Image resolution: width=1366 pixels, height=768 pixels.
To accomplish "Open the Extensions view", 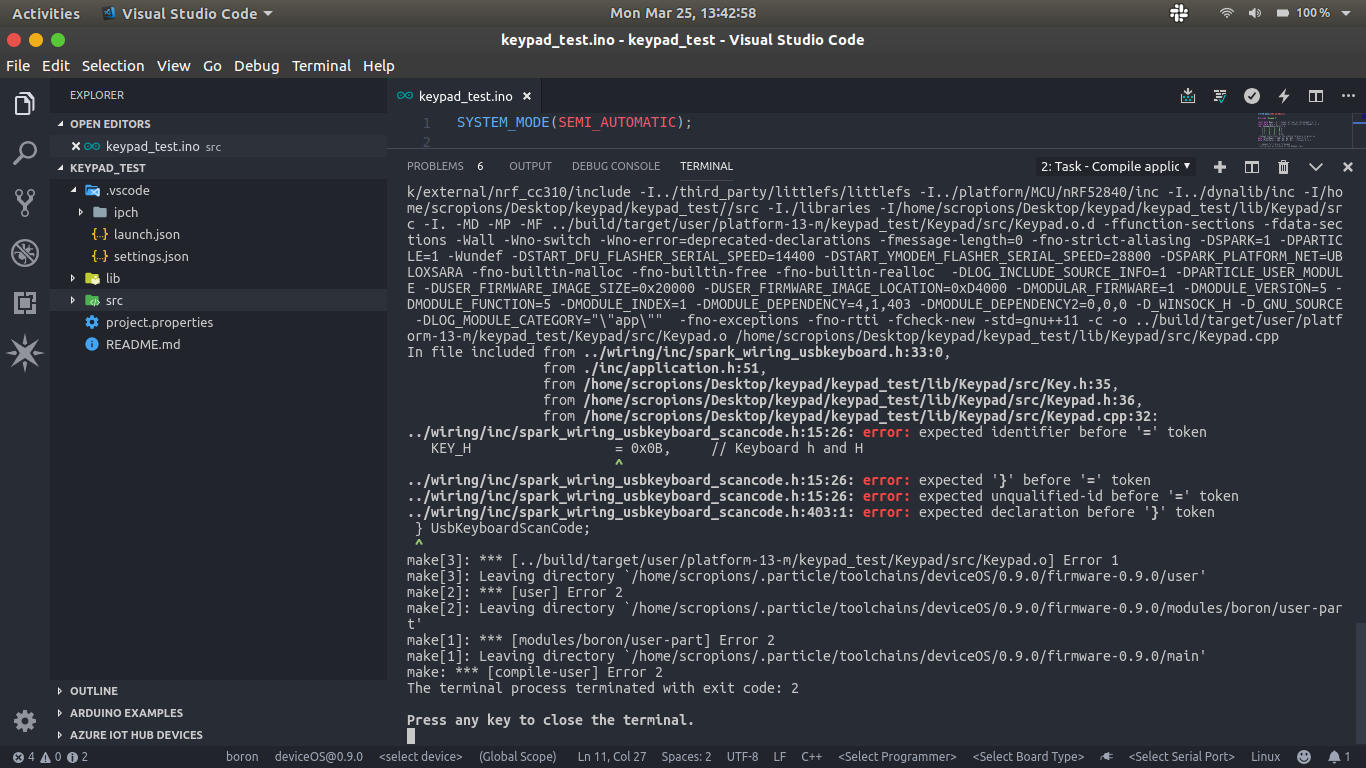I will (25, 303).
